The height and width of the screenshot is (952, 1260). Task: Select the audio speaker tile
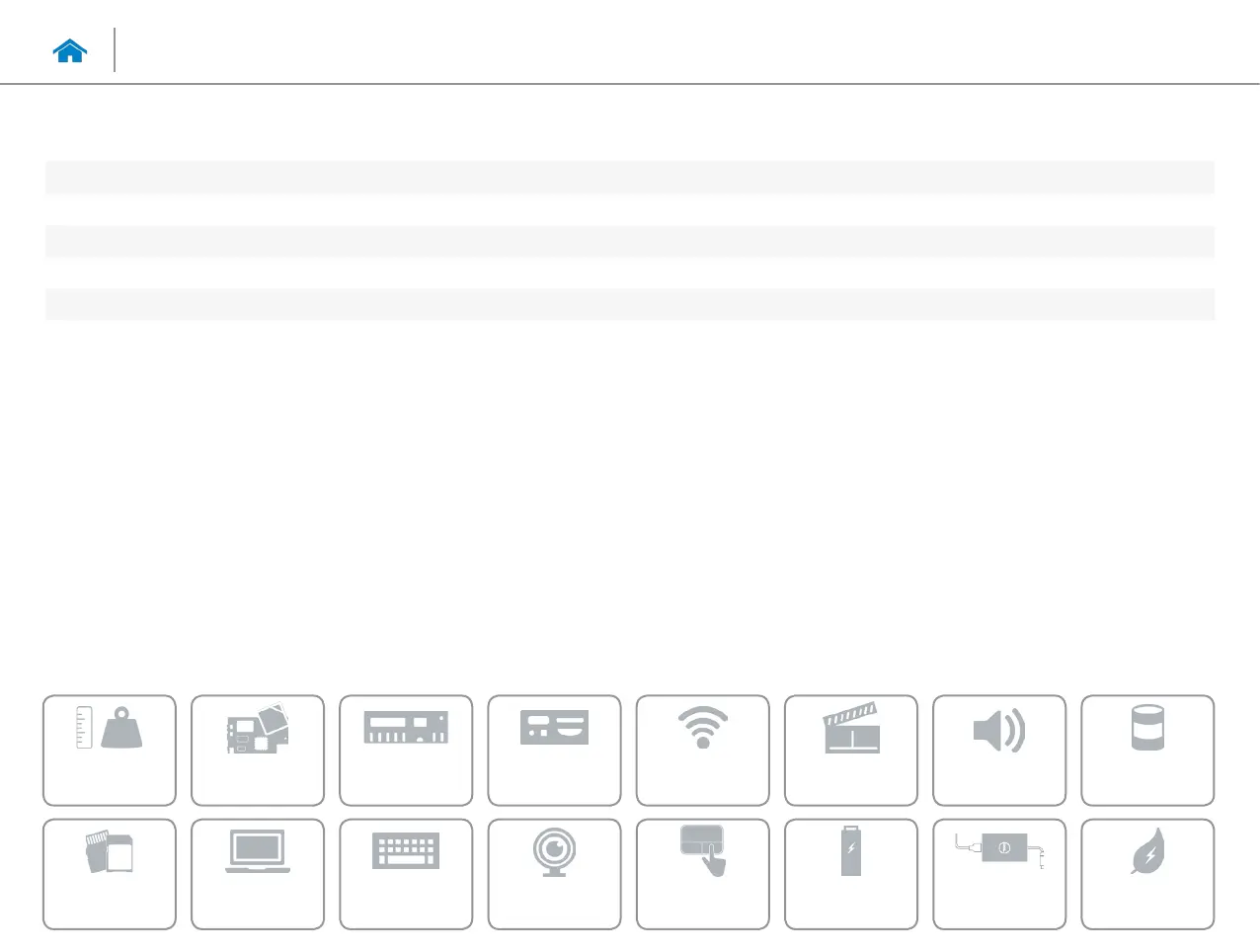click(x=999, y=751)
